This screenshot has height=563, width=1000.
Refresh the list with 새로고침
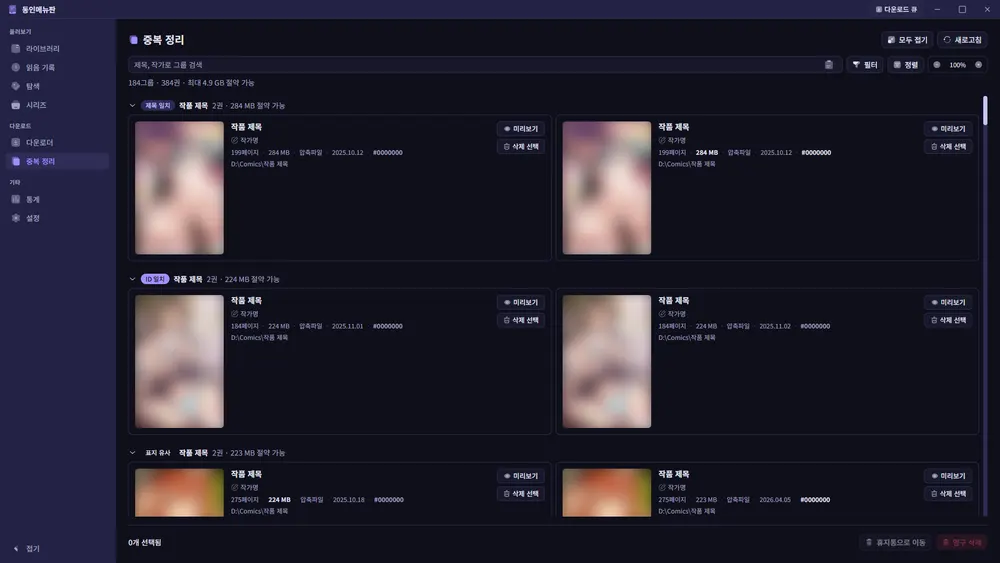pos(962,40)
